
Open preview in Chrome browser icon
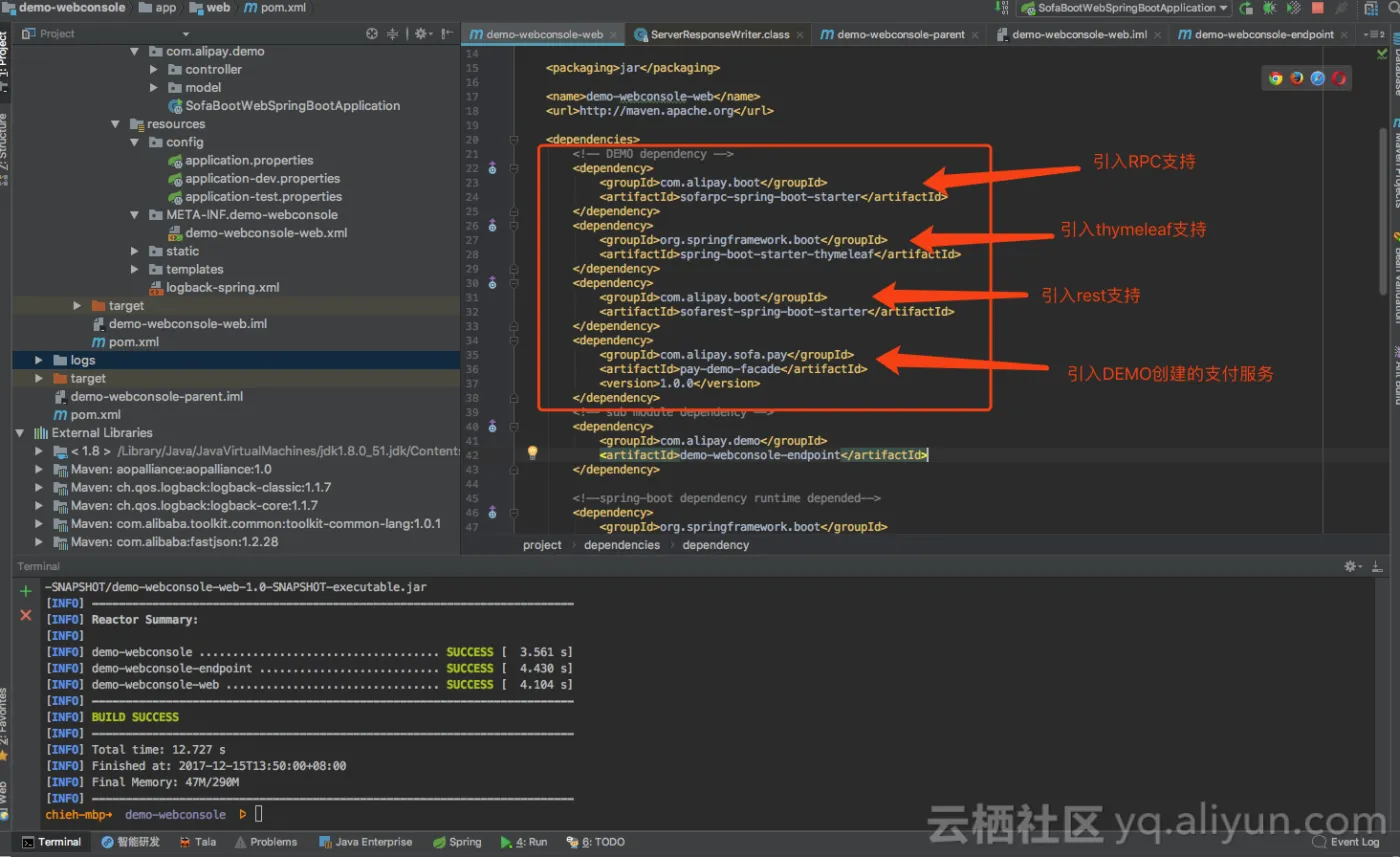coord(1276,78)
